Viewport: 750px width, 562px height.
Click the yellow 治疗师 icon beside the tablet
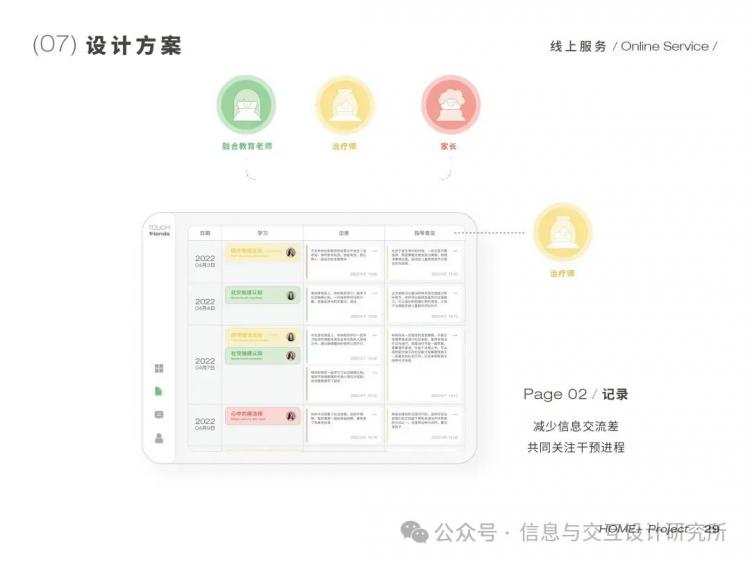[x=562, y=232]
